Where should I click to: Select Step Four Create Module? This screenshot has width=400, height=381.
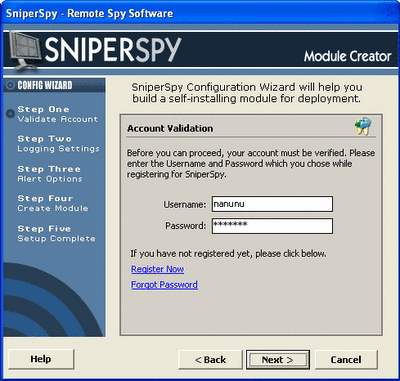[x=53, y=203]
